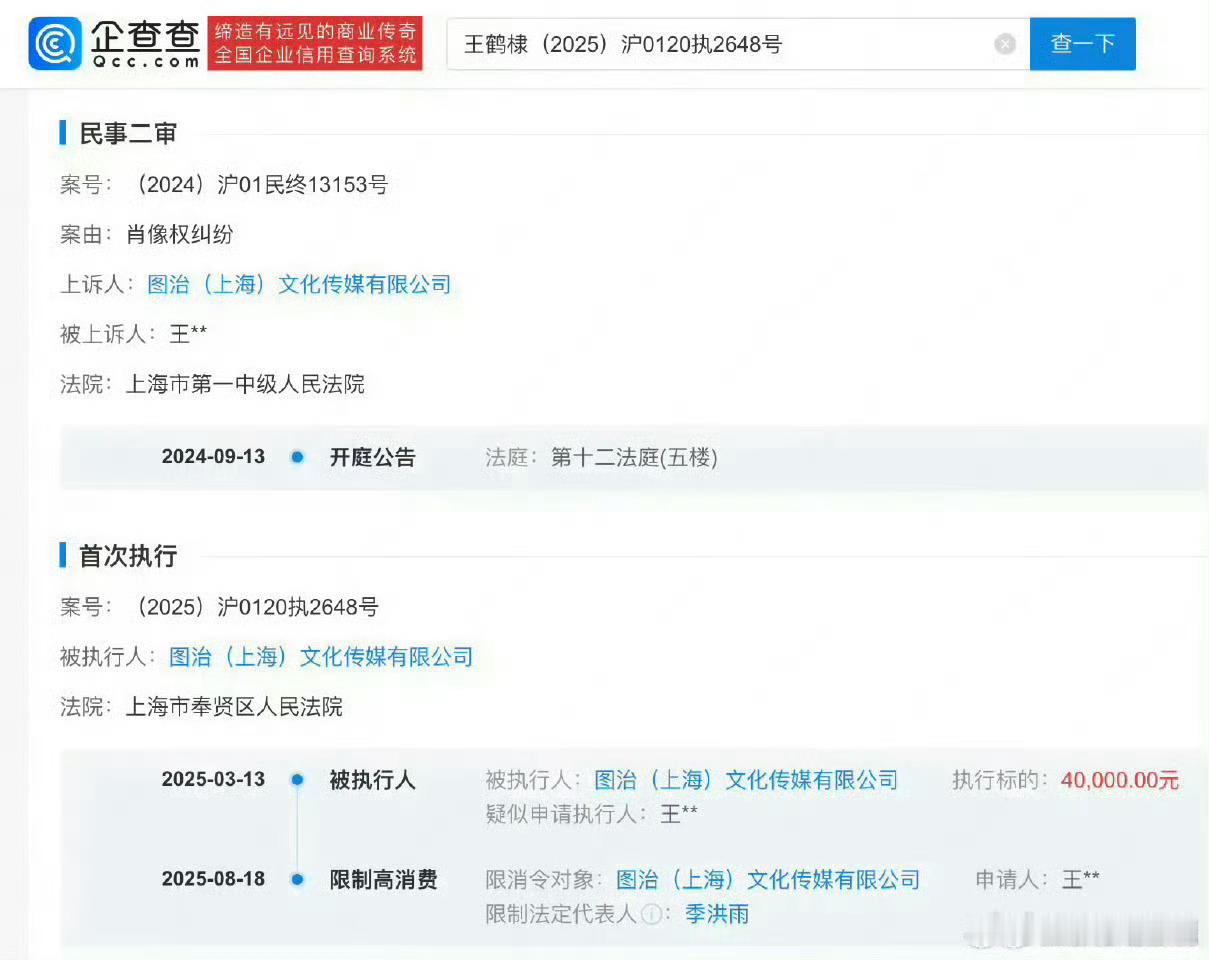The width and height of the screenshot is (1209, 960).
Task: Click date 2025-03-13
Action: pos(213,780)
